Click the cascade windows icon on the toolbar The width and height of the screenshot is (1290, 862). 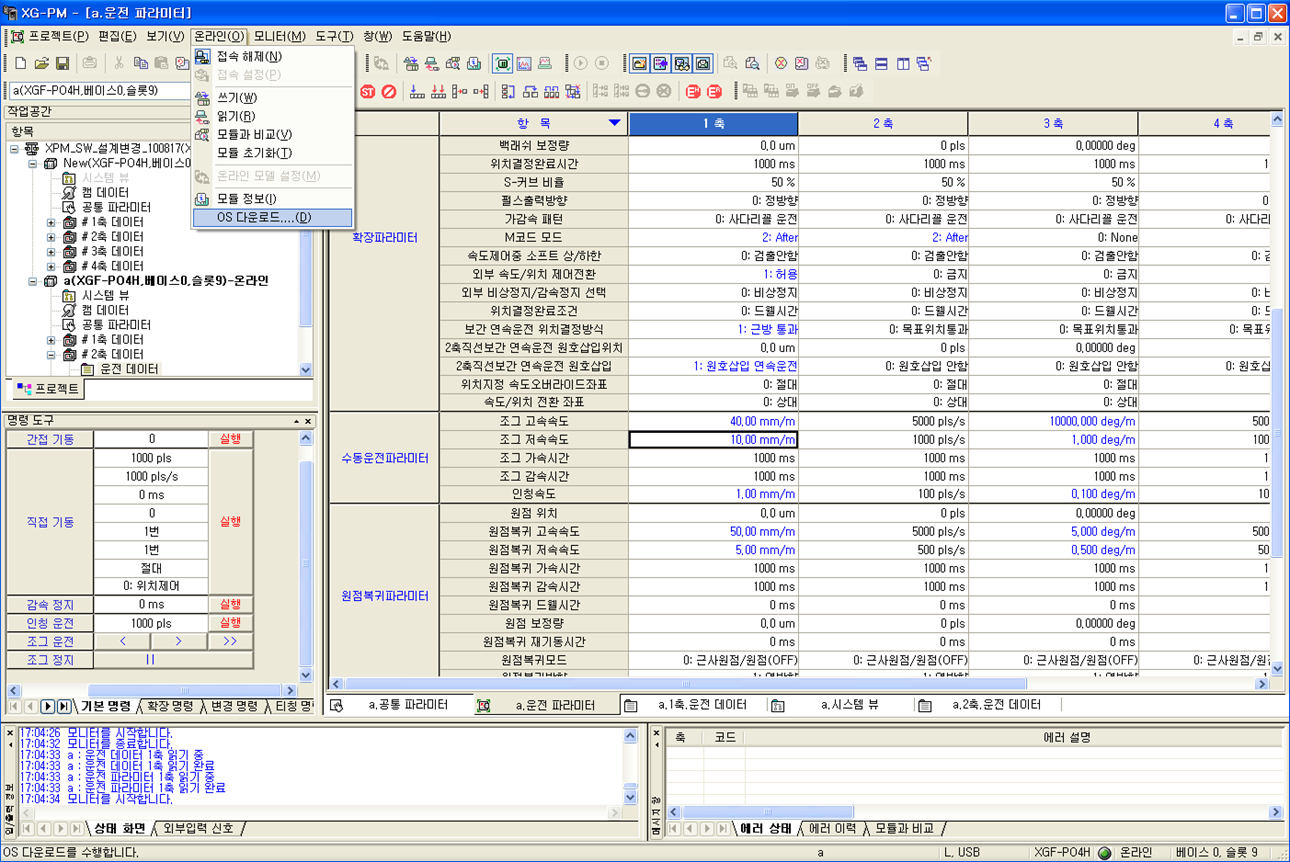point(860,65)
